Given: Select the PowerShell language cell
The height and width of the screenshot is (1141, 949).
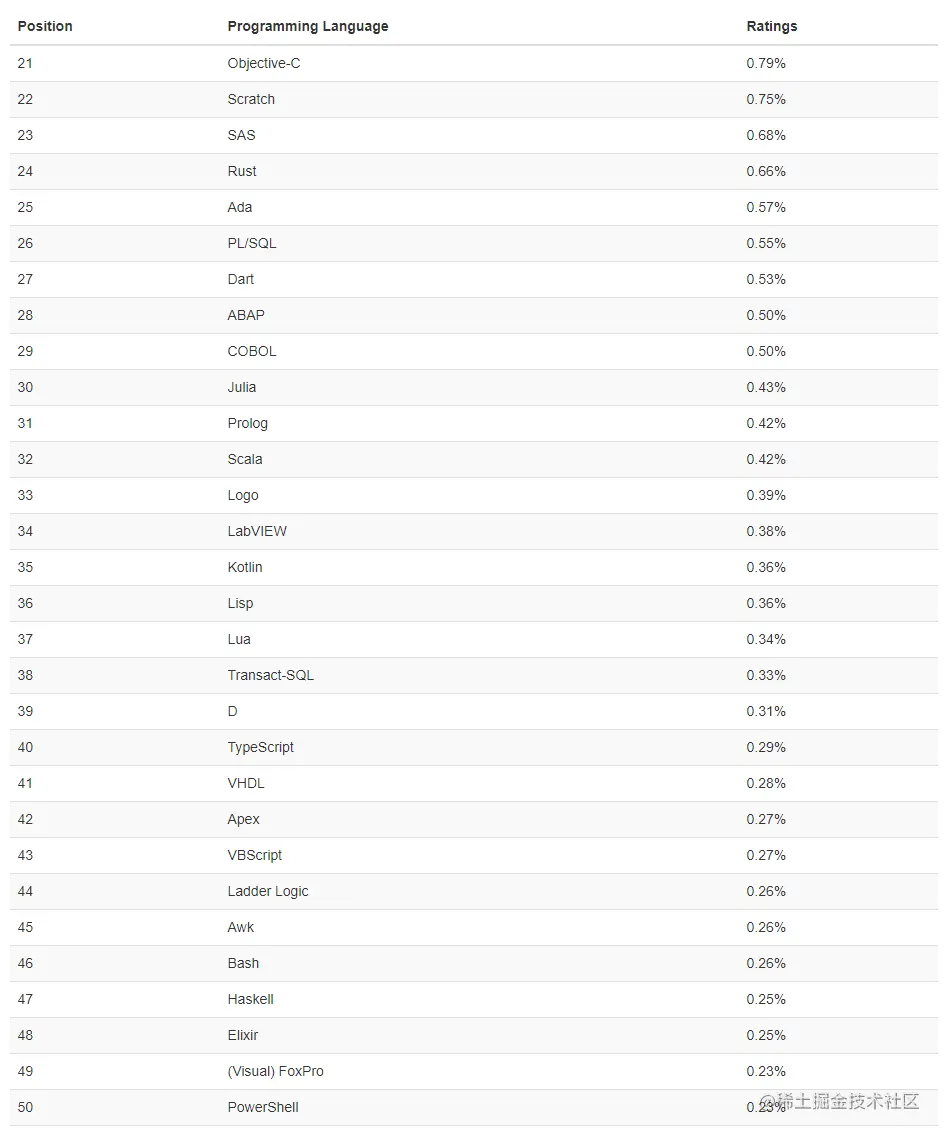Looking at the screenshot, I should click(x=262, y=1107).
